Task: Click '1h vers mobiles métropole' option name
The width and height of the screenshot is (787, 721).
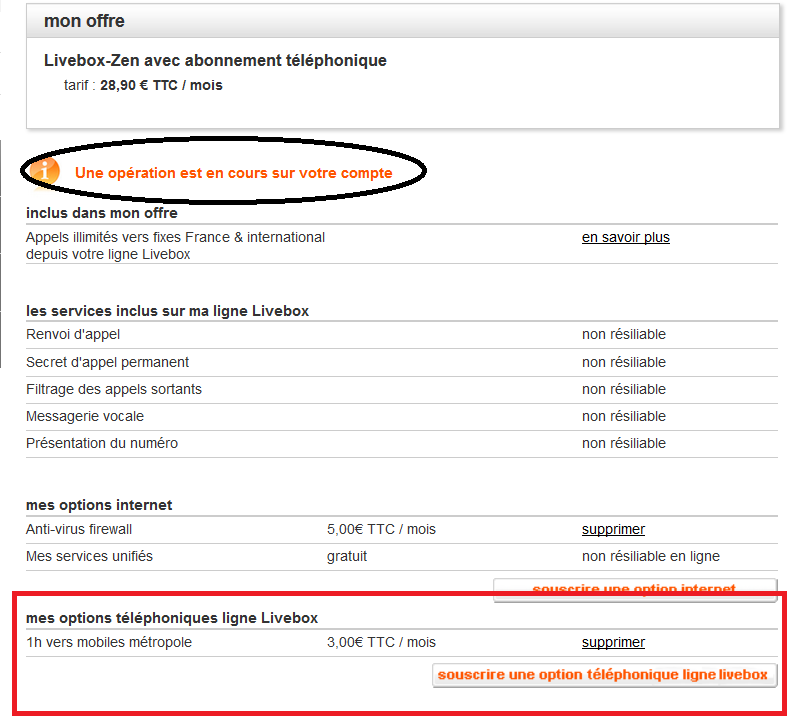Action: click(x=109, y=642)
